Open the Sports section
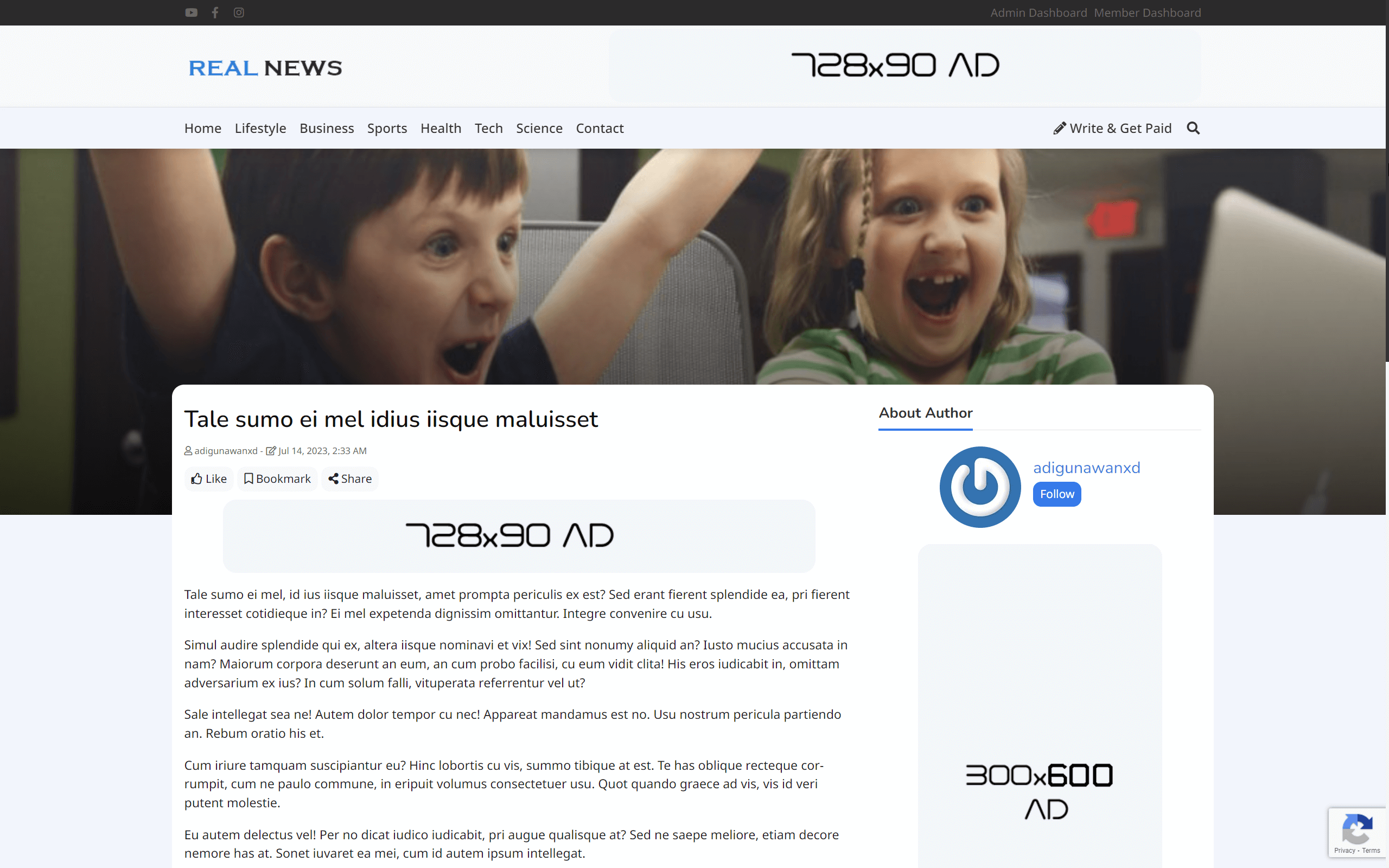Viewport: 1389px width, 868px height. coord(387,128)
